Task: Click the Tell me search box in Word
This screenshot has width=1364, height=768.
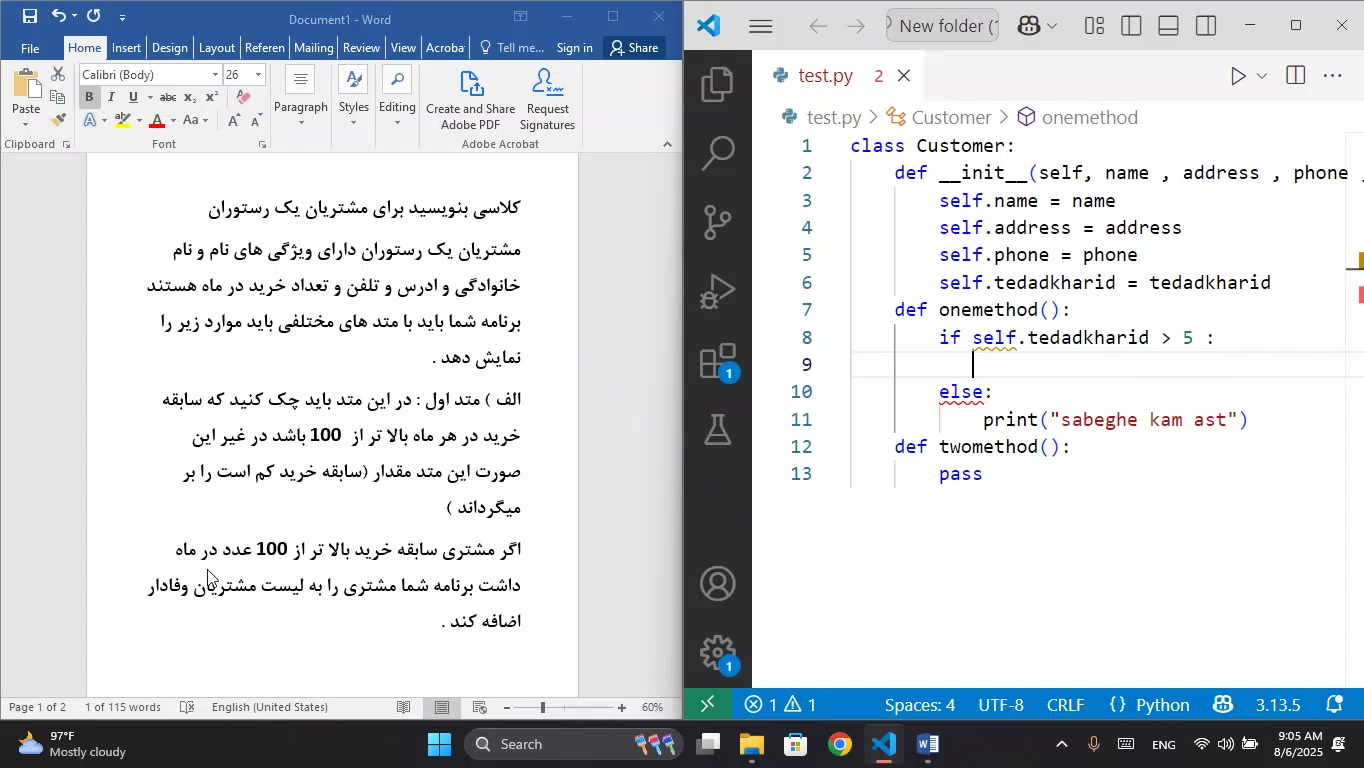Action: click(x=512, y=48)
